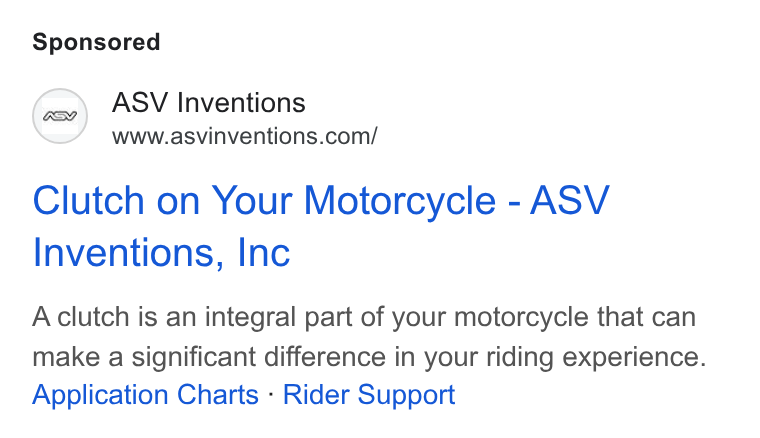Click 'ASV' at the end of the headline's first line
Screen dimensions: 760x438
pyautogui.click(x=570, y=200)
